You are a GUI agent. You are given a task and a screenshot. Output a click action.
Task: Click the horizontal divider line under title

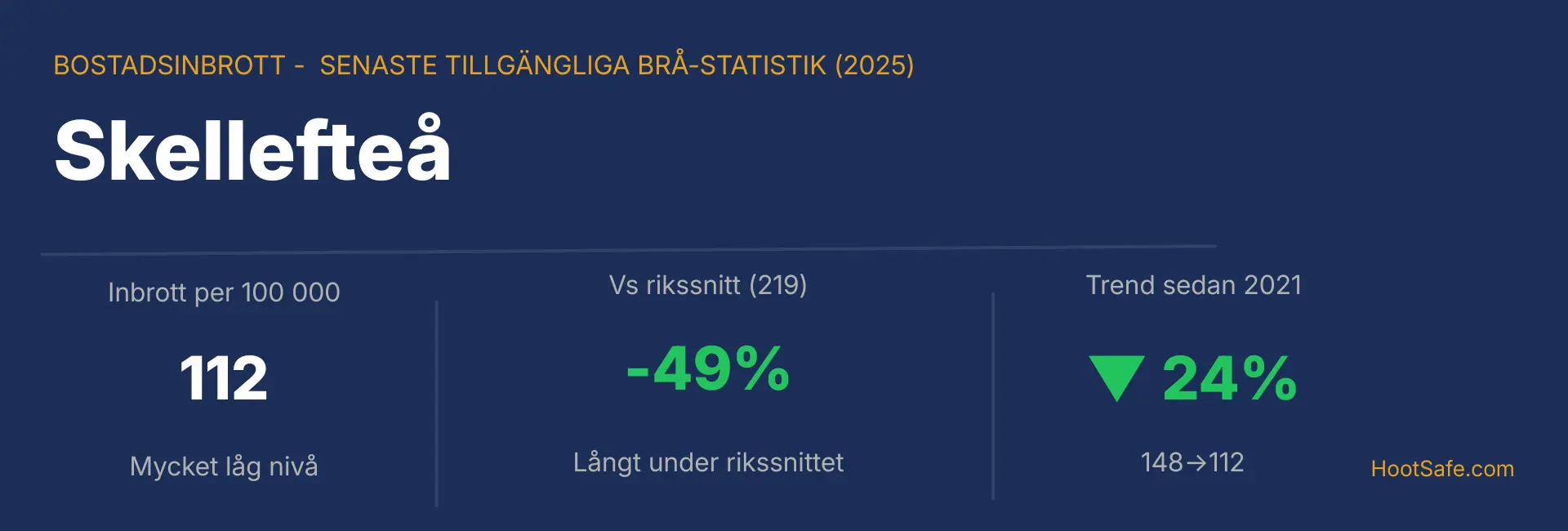(629, 250)
